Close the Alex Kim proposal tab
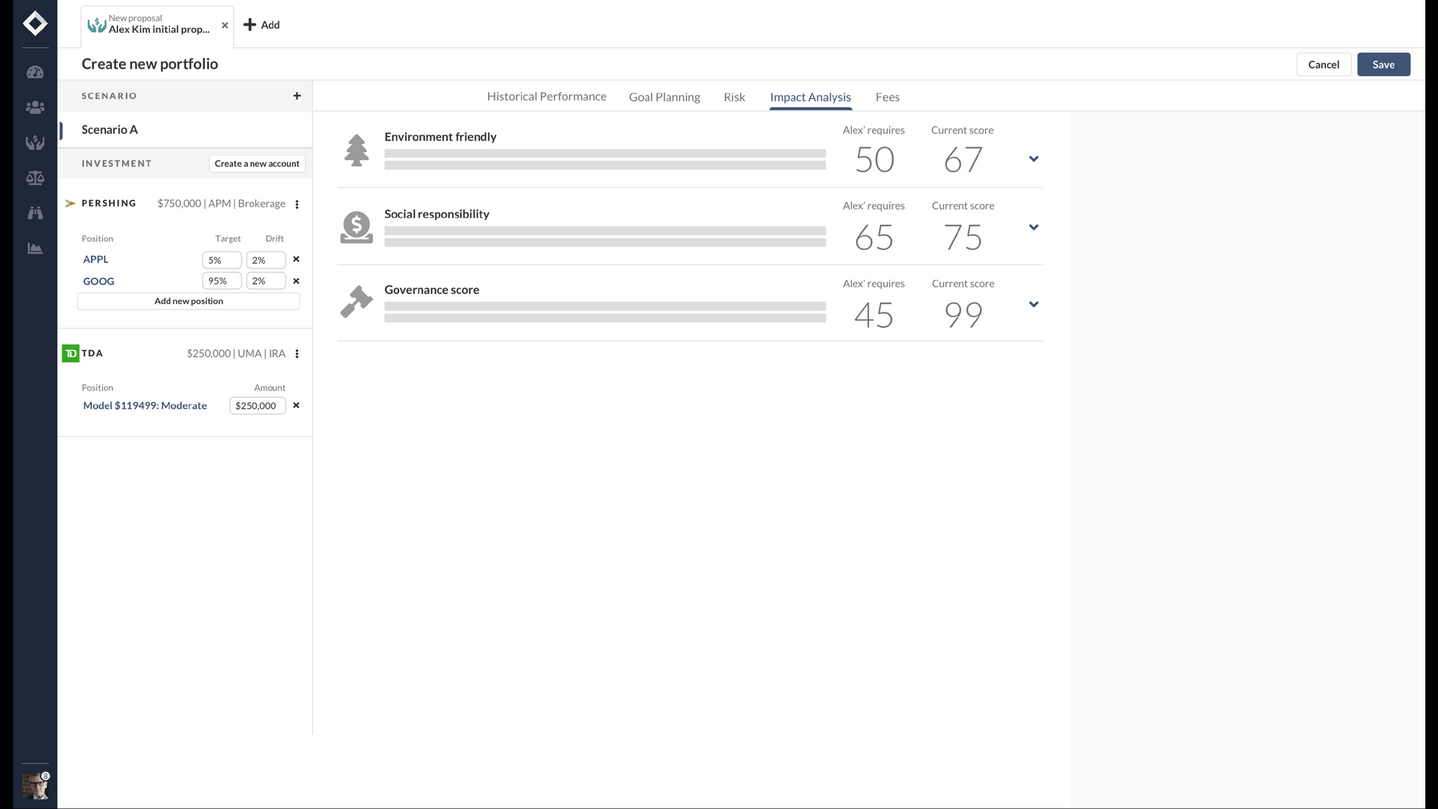This screenshot has height=809, width=1438. click(225, 25)
